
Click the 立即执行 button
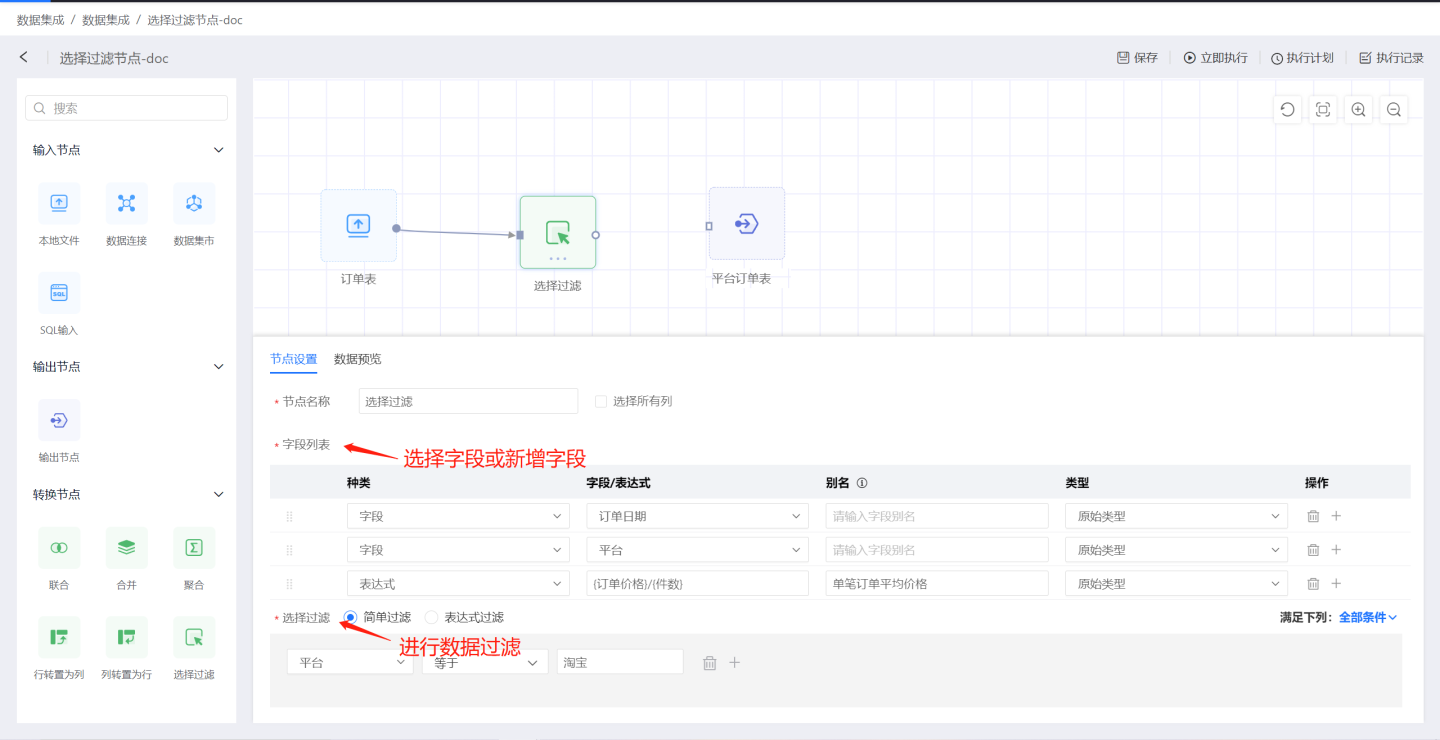1215,58
